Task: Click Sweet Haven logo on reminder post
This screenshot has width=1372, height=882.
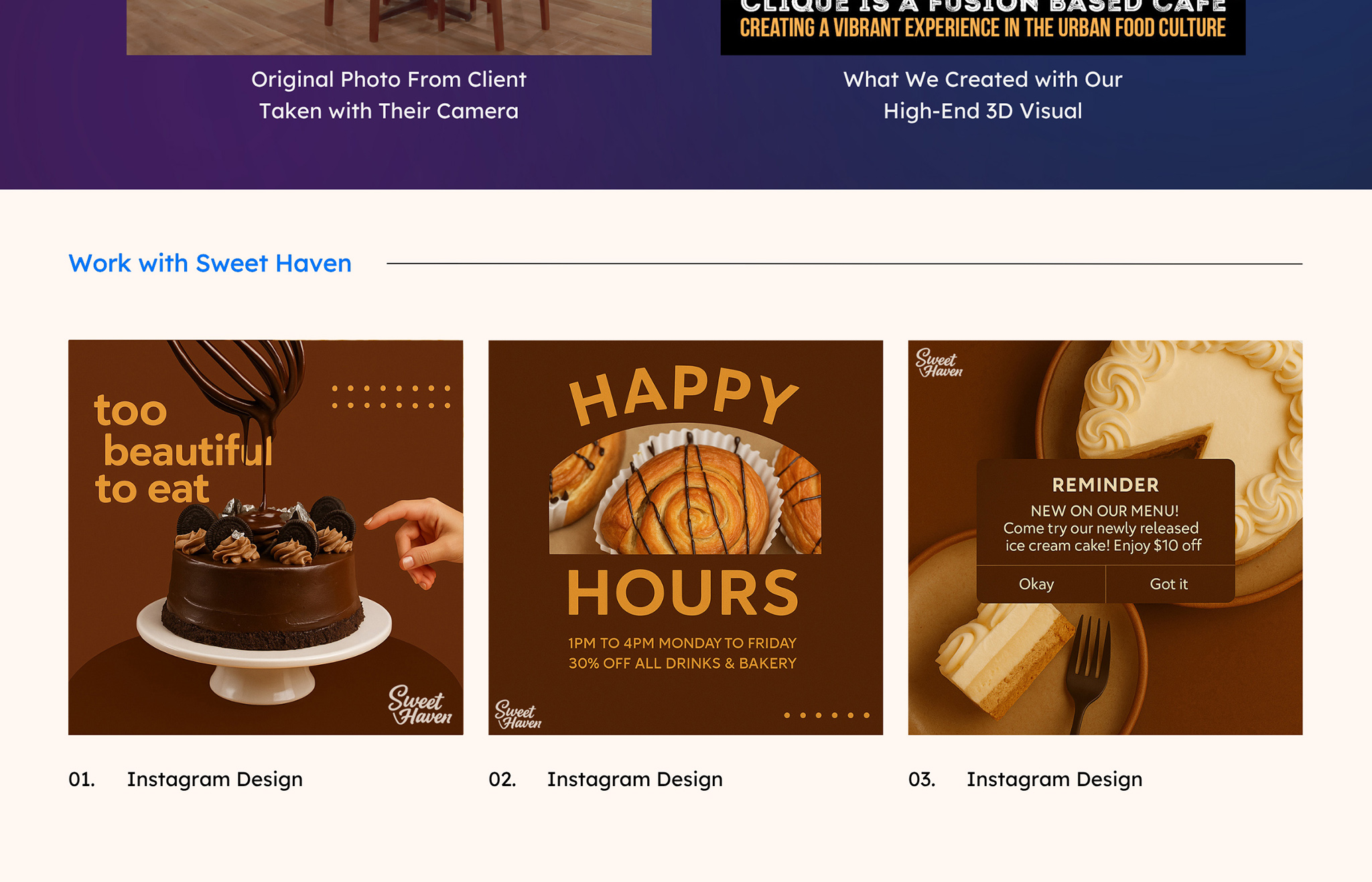Action: pyautogui.click(x=939, y=363)
